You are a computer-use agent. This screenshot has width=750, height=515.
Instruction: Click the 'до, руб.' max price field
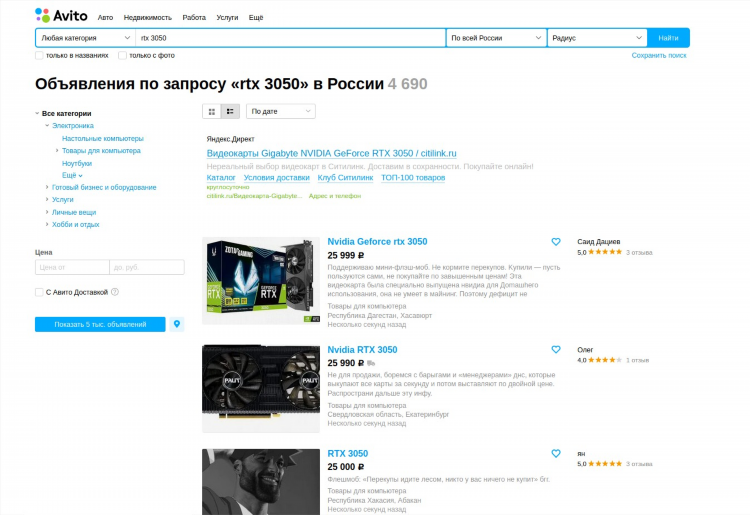(x=147, y=267)
